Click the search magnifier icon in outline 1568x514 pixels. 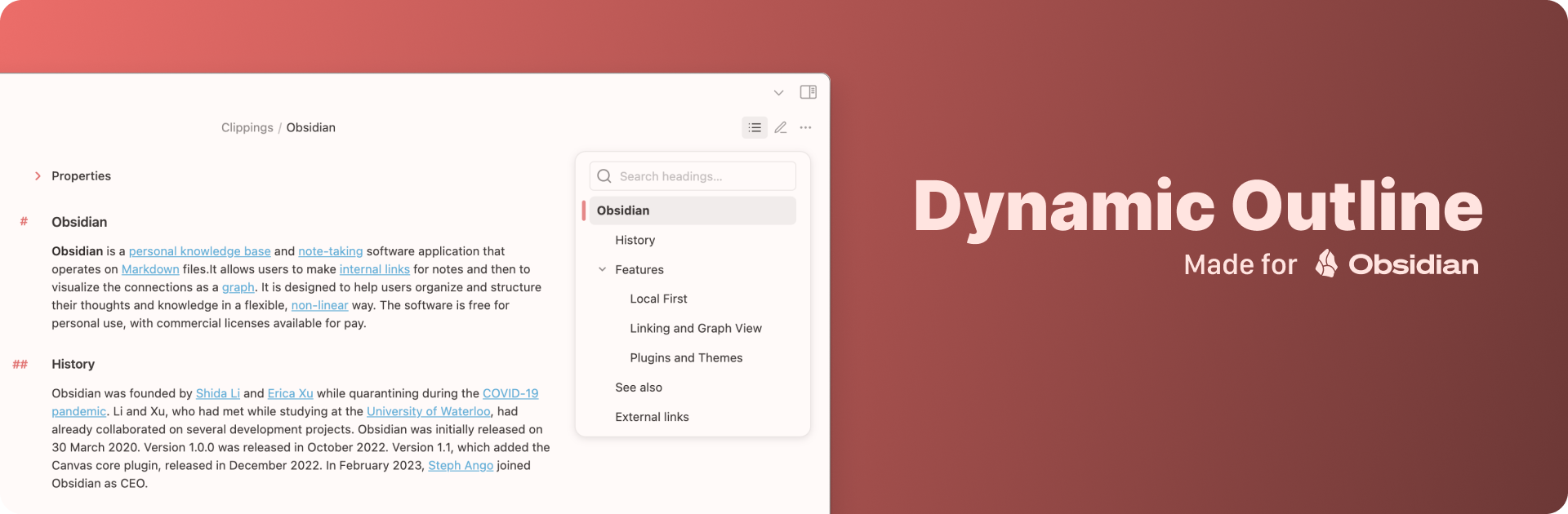click(604, 176)
